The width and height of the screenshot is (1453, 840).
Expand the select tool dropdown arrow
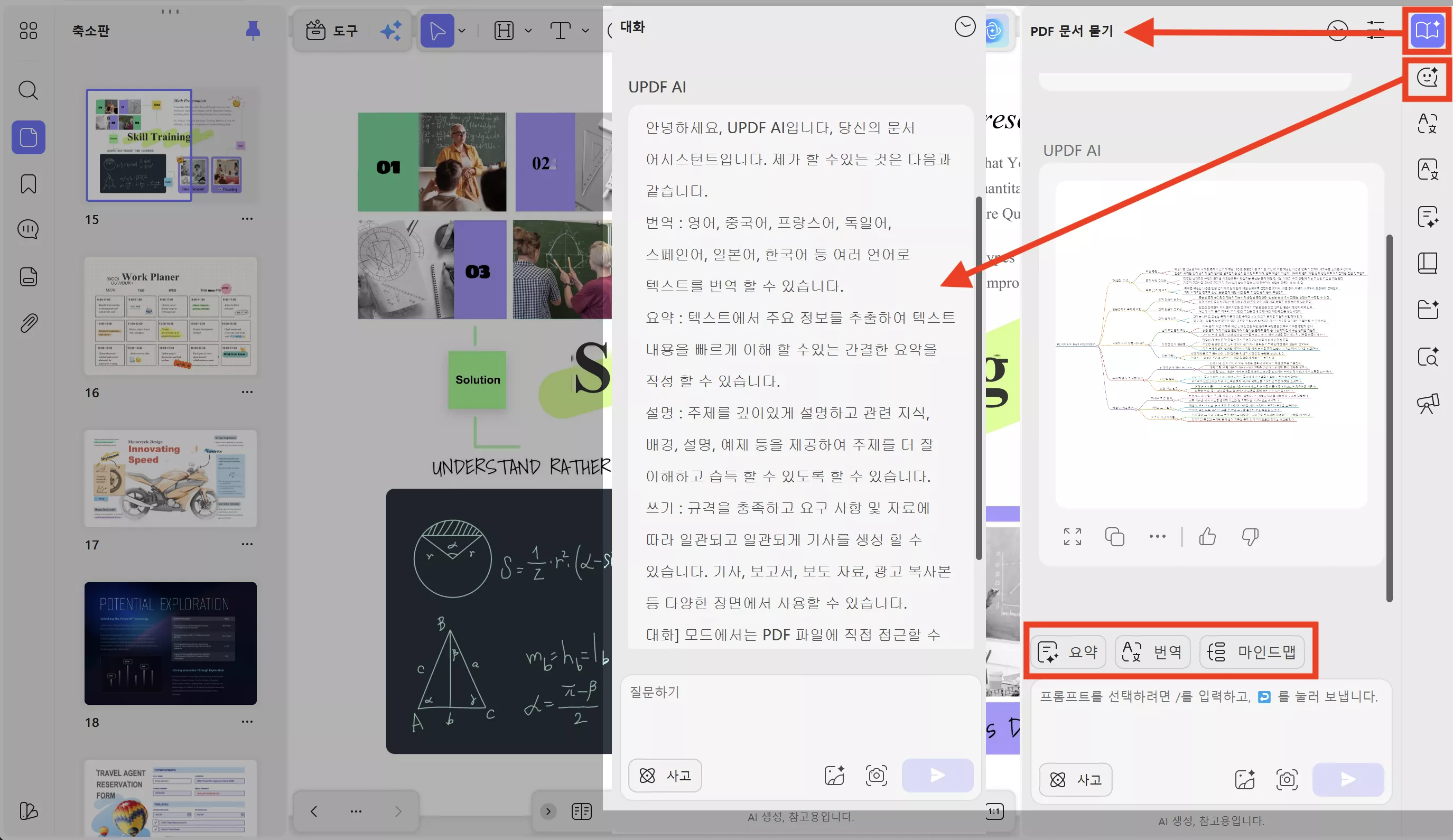click(x=462, y=31)
